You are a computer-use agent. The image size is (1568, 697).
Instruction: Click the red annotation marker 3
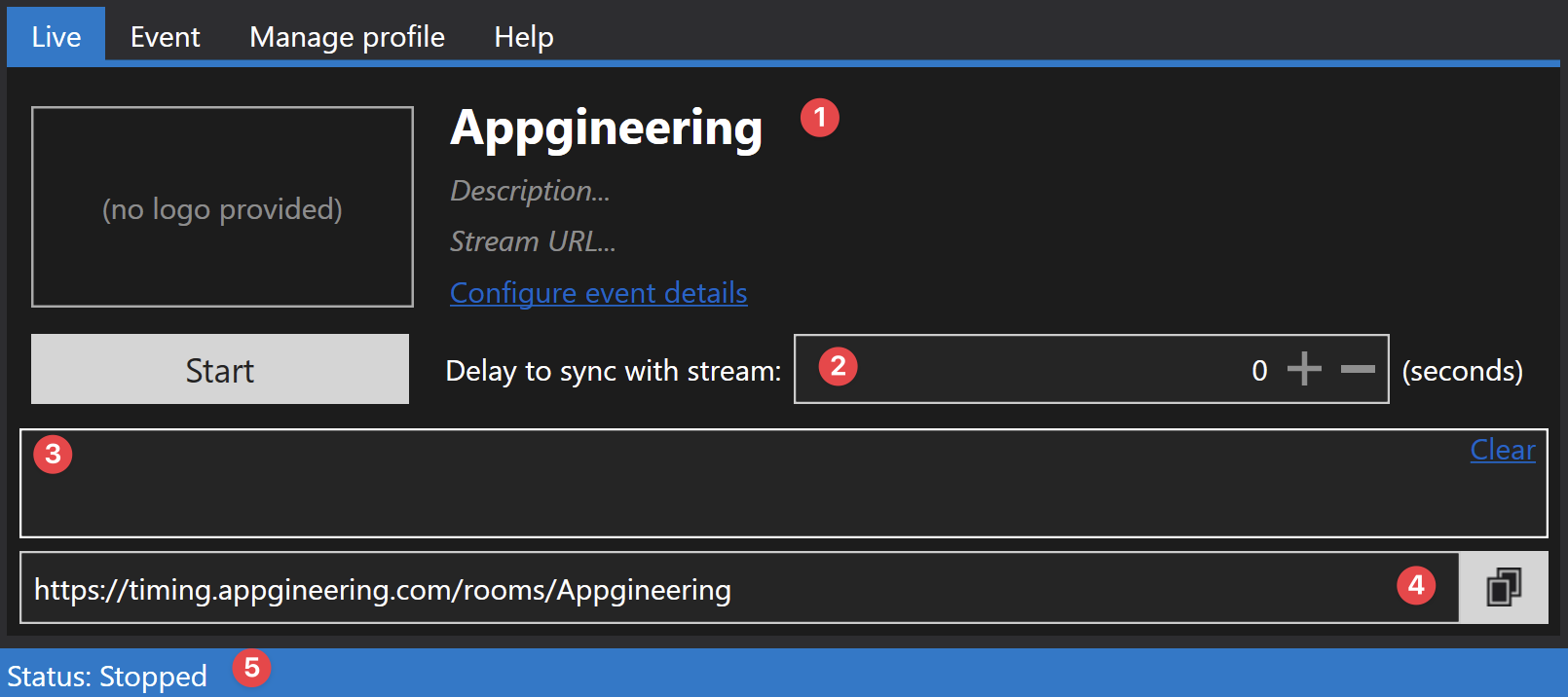point(53,454)
